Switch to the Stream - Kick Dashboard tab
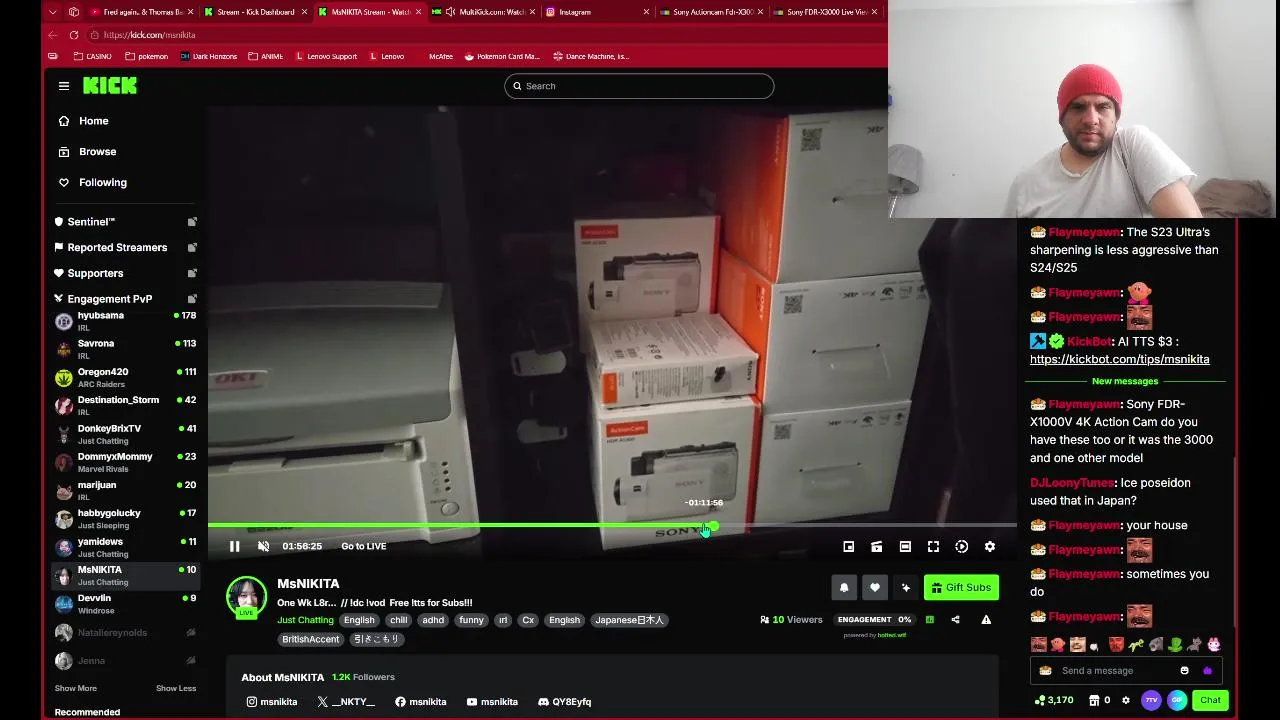Screen dimensions: 1280x720 pyautogui.click(x=254, y=12)
